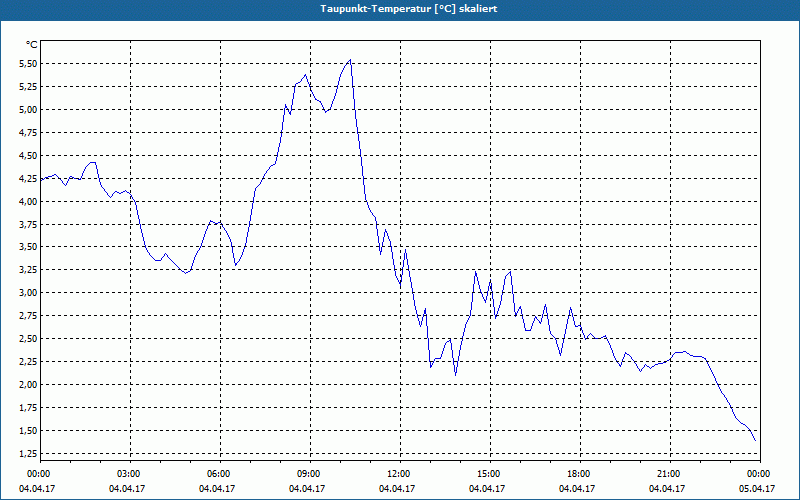800x500 pixels.
Task: Click the chart title Taupunkt-Temperatur [°C] skaliert
Action: pyautogui.click(x=409, y=9)
